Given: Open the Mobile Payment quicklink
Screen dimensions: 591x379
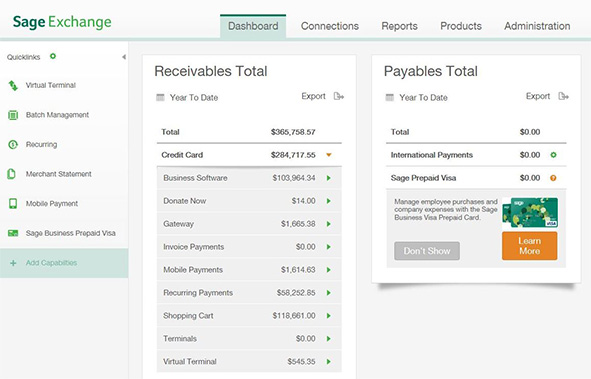Looking at the screenshot, I should click(52, 204).
